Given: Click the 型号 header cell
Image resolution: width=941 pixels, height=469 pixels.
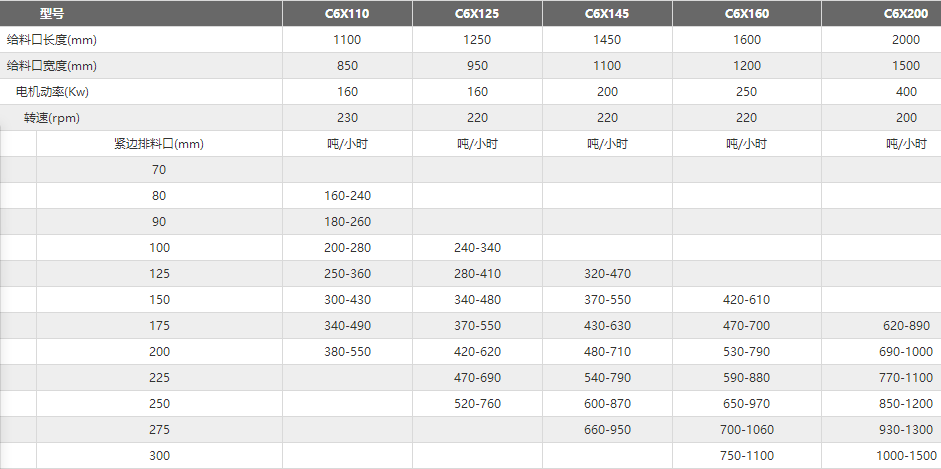Looking at the screenshot, I should pos(141,13).
